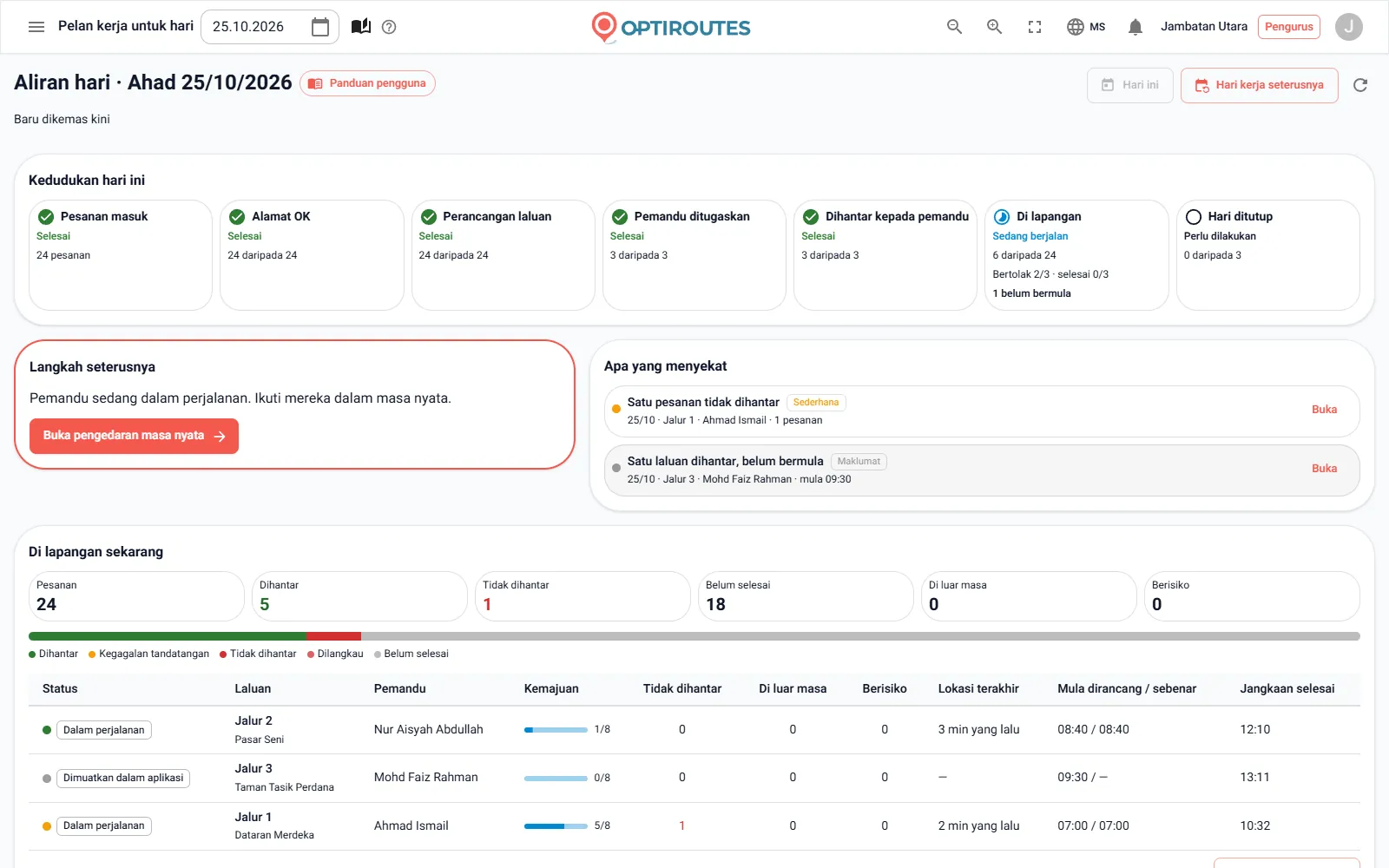Toggle fullscreen mode icon
The height and width of the screenshot is (868, 1389).
(1035, 27)
